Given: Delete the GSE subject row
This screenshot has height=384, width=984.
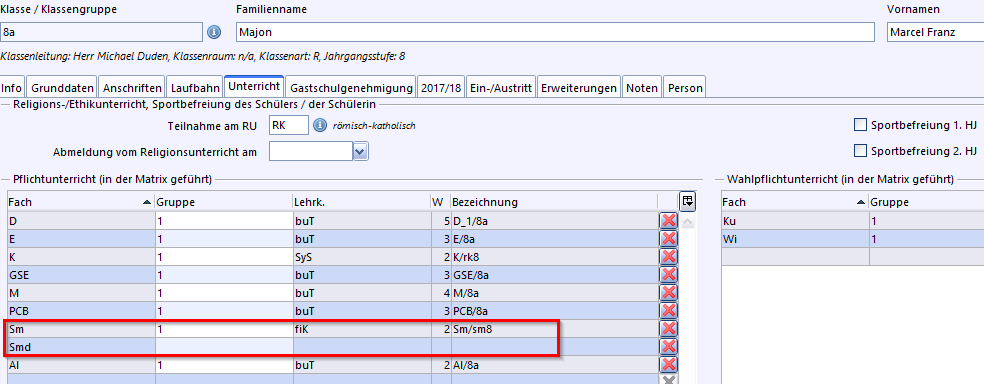Looking at the screenshot, I should click(x=669, y=275).
